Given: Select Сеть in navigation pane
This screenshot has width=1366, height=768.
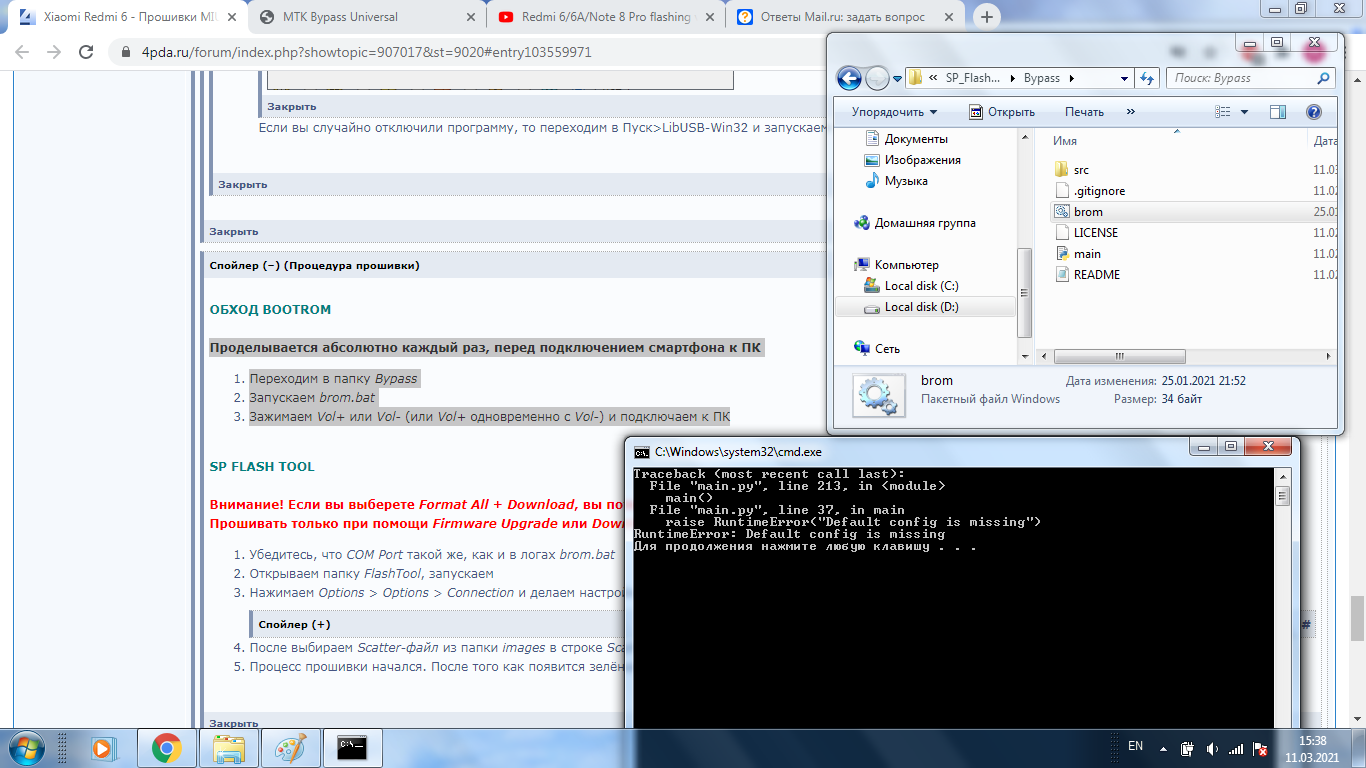Looking at the screenshot, I should pos(877,349).
